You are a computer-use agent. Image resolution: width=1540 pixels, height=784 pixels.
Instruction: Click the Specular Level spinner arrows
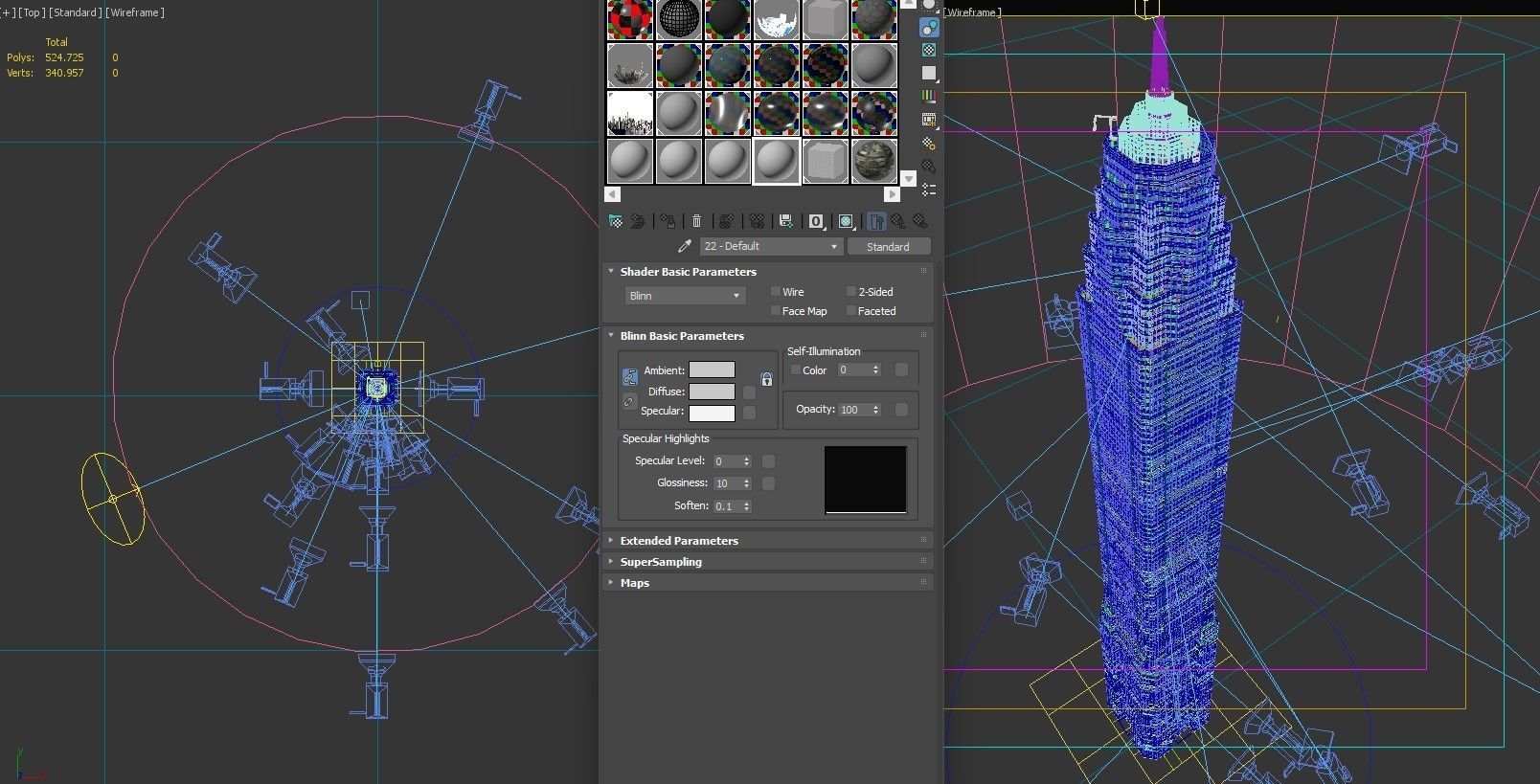(x=747, y=461)
